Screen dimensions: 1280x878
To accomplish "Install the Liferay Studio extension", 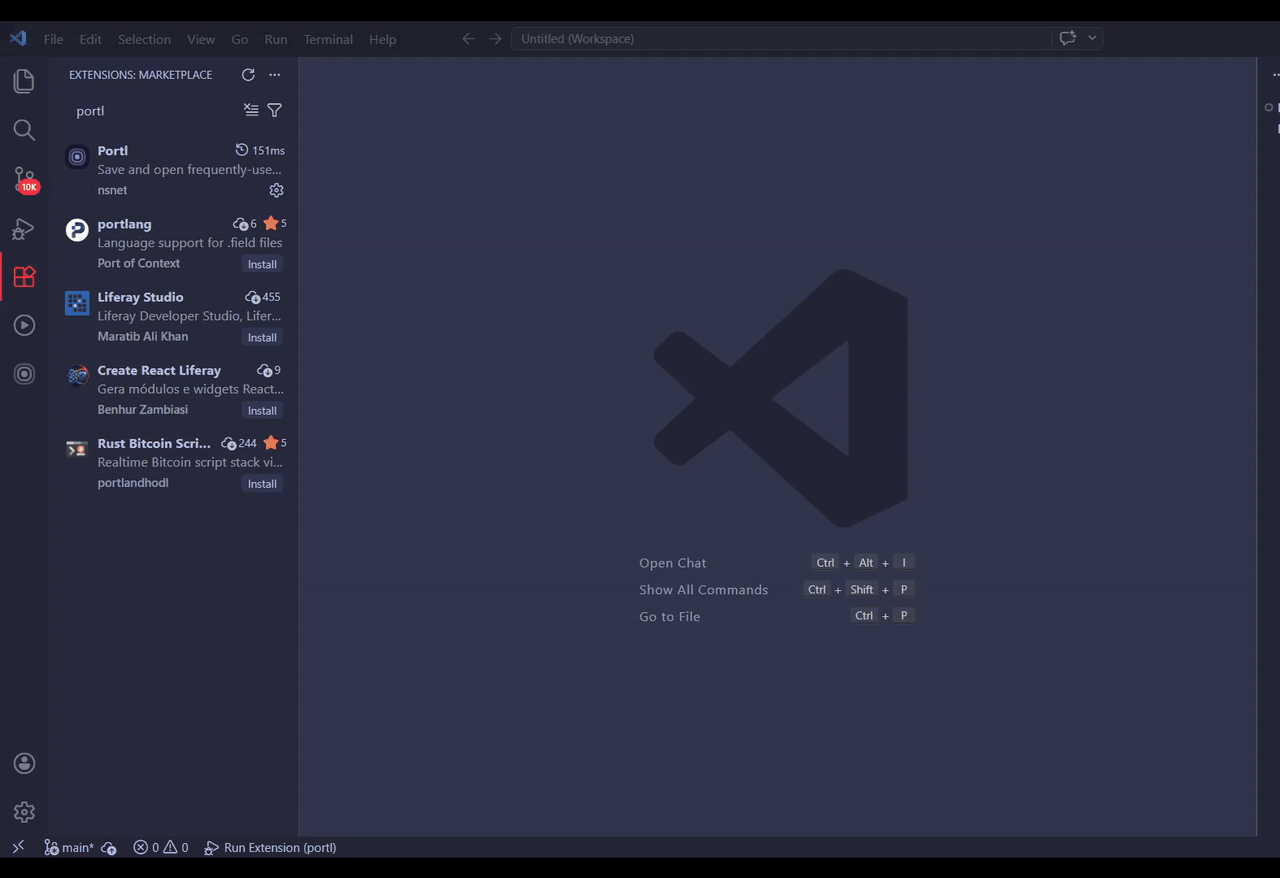I will pos(262,337).
